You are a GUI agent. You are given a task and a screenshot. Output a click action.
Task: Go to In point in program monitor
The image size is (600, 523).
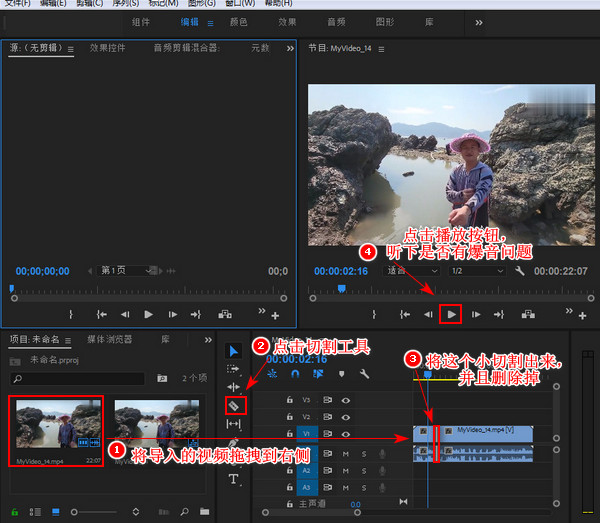[405, 314]
